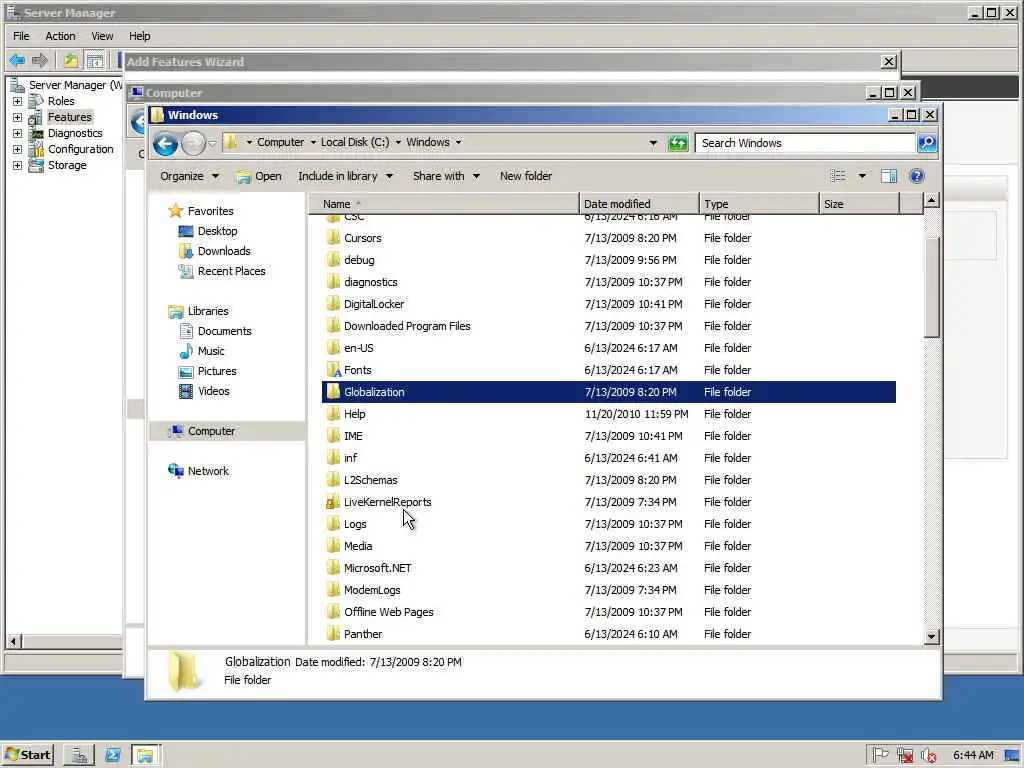
Task: Go back with the Explorer back arrow
Action: click(x=165, y=143)
